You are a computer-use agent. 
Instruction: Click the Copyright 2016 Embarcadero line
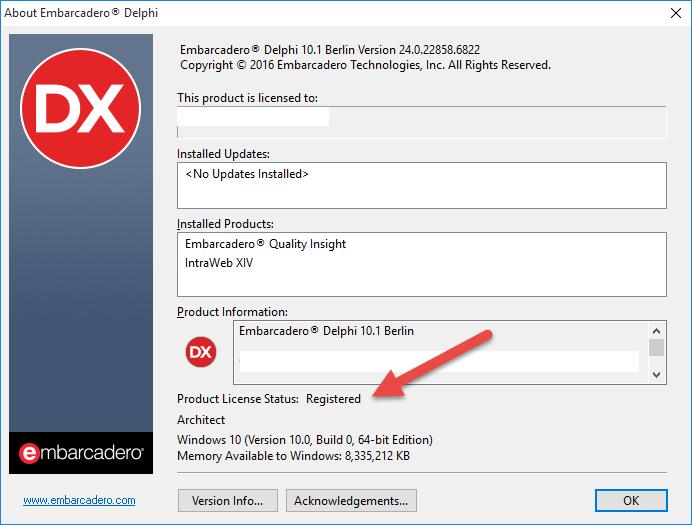(x=365, y=65)
